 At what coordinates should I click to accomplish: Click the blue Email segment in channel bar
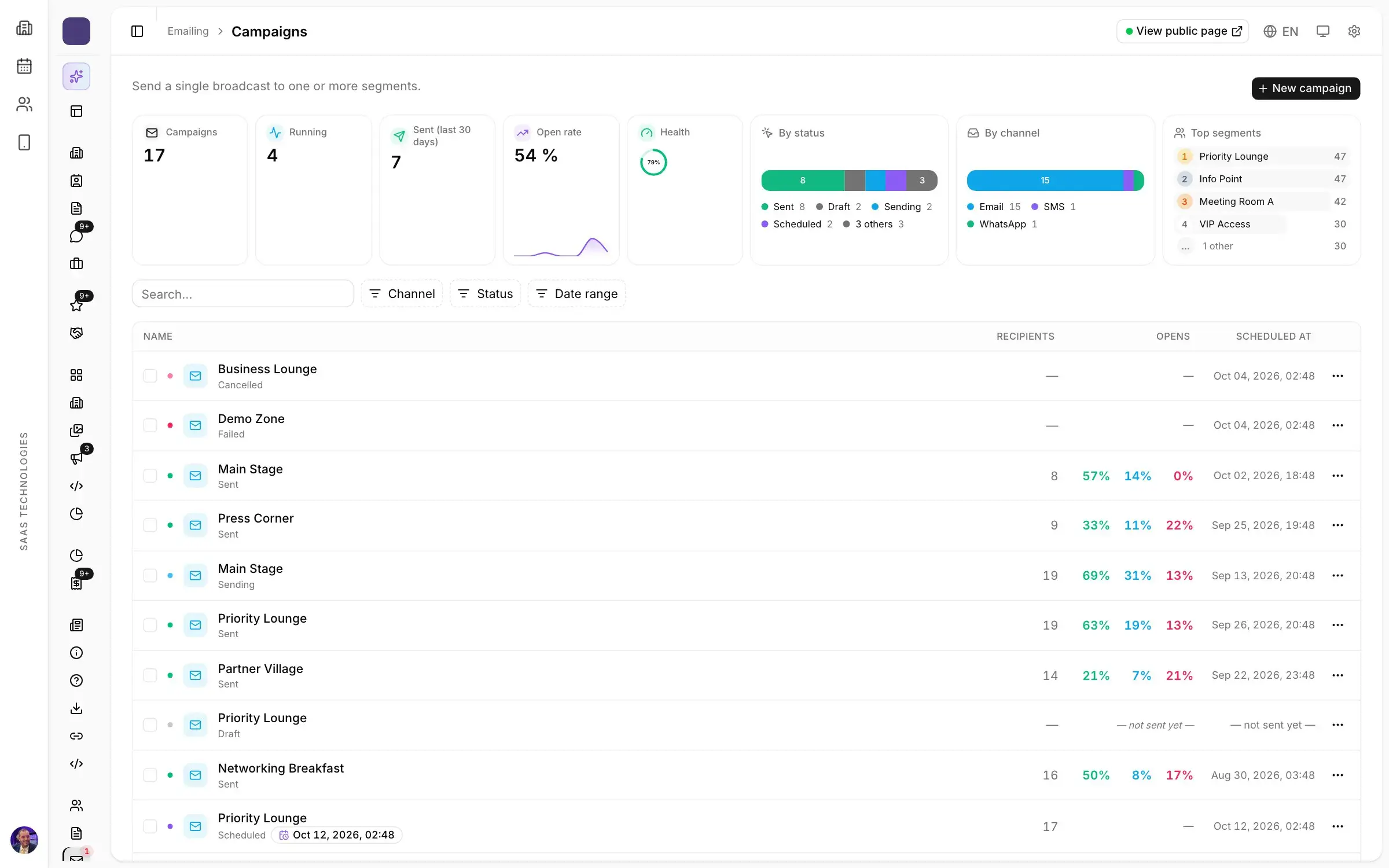coord(1045,181)
